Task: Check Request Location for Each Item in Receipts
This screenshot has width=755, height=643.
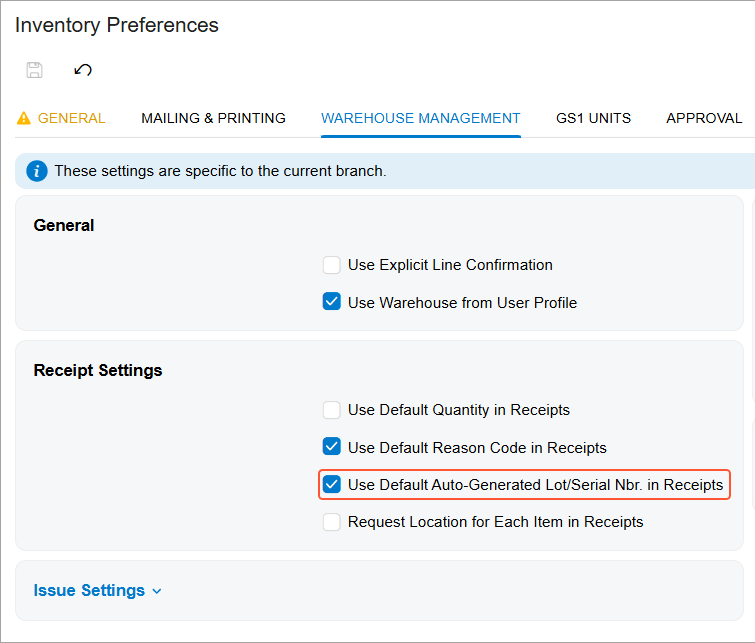Action: pos(332,522)
